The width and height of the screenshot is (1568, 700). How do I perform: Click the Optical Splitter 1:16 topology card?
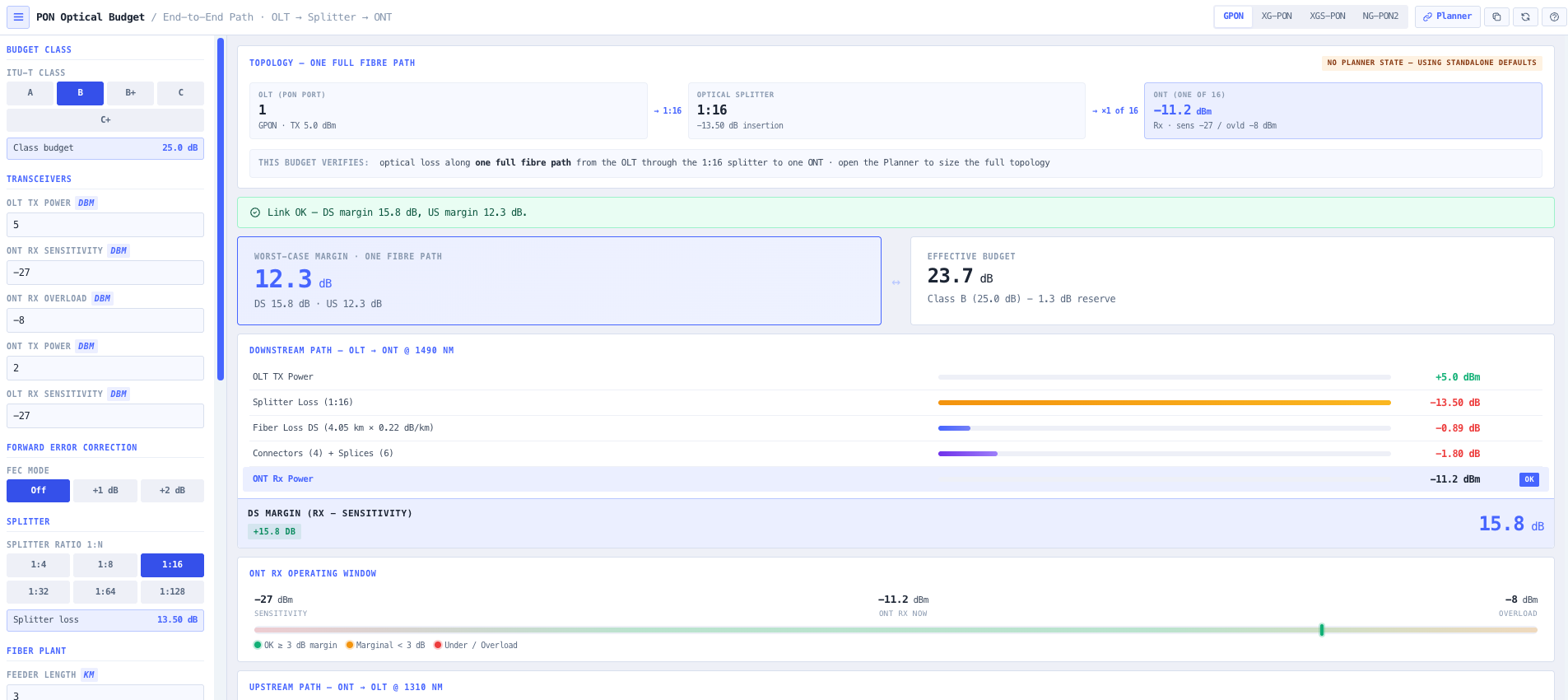tap(886, 110)
